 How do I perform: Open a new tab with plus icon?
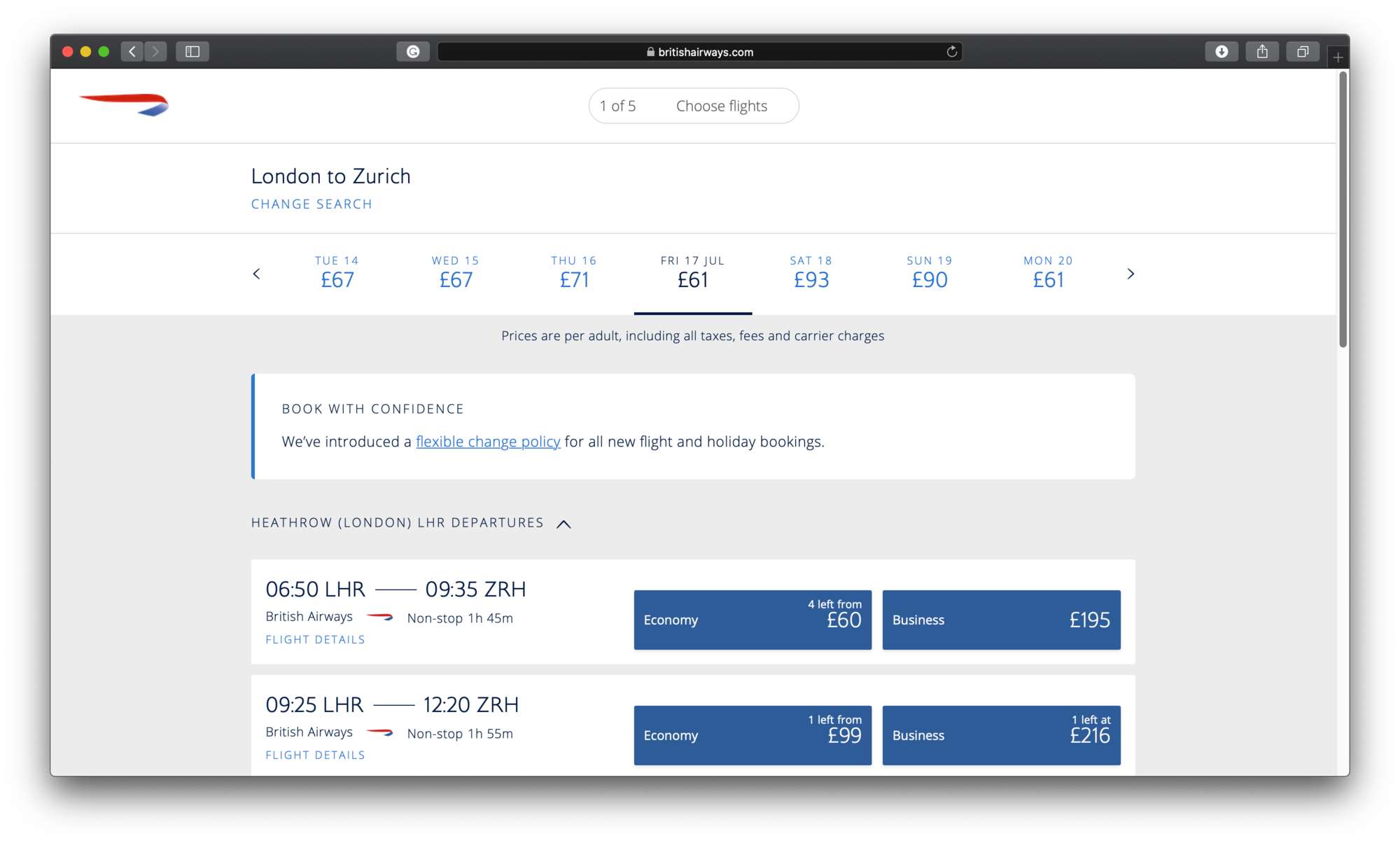1338,57
